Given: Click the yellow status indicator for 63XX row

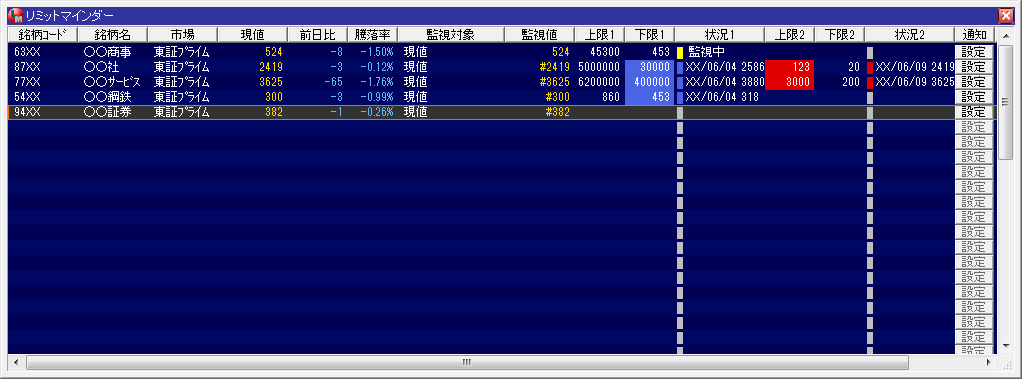Looking at the screenshot, I should point(679,52).
